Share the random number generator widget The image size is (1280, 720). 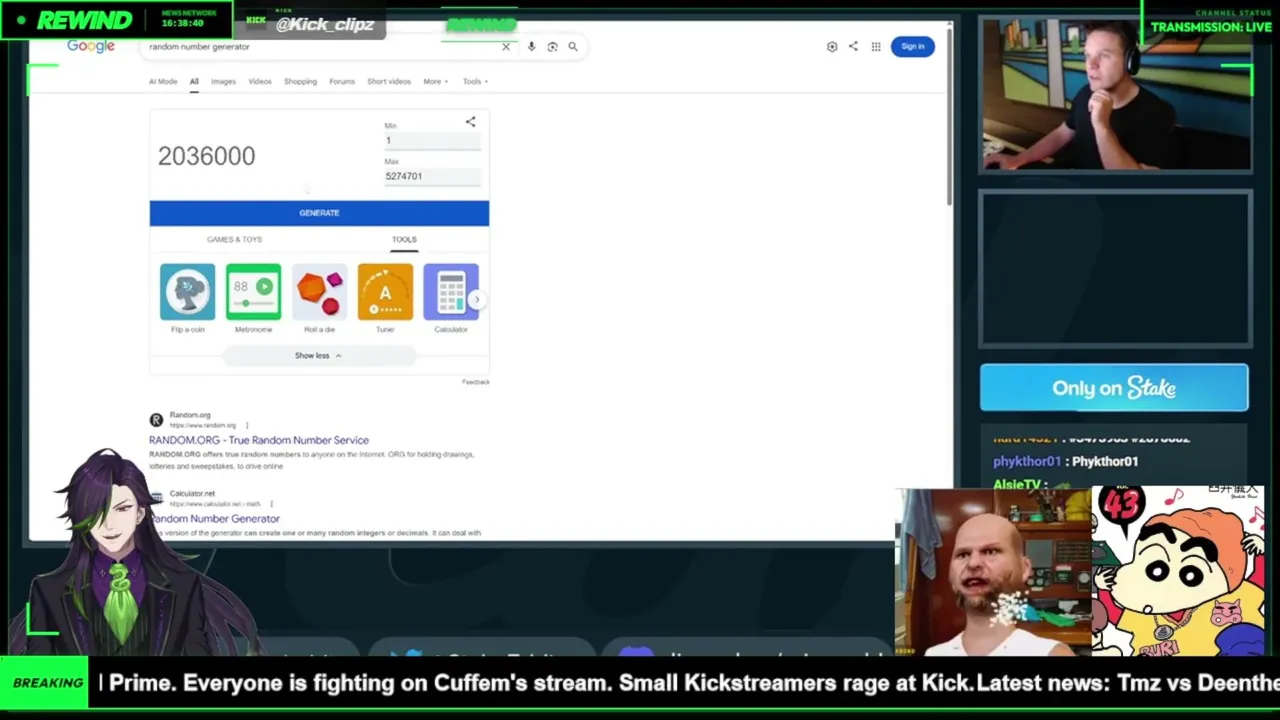[x=470, y=122]
